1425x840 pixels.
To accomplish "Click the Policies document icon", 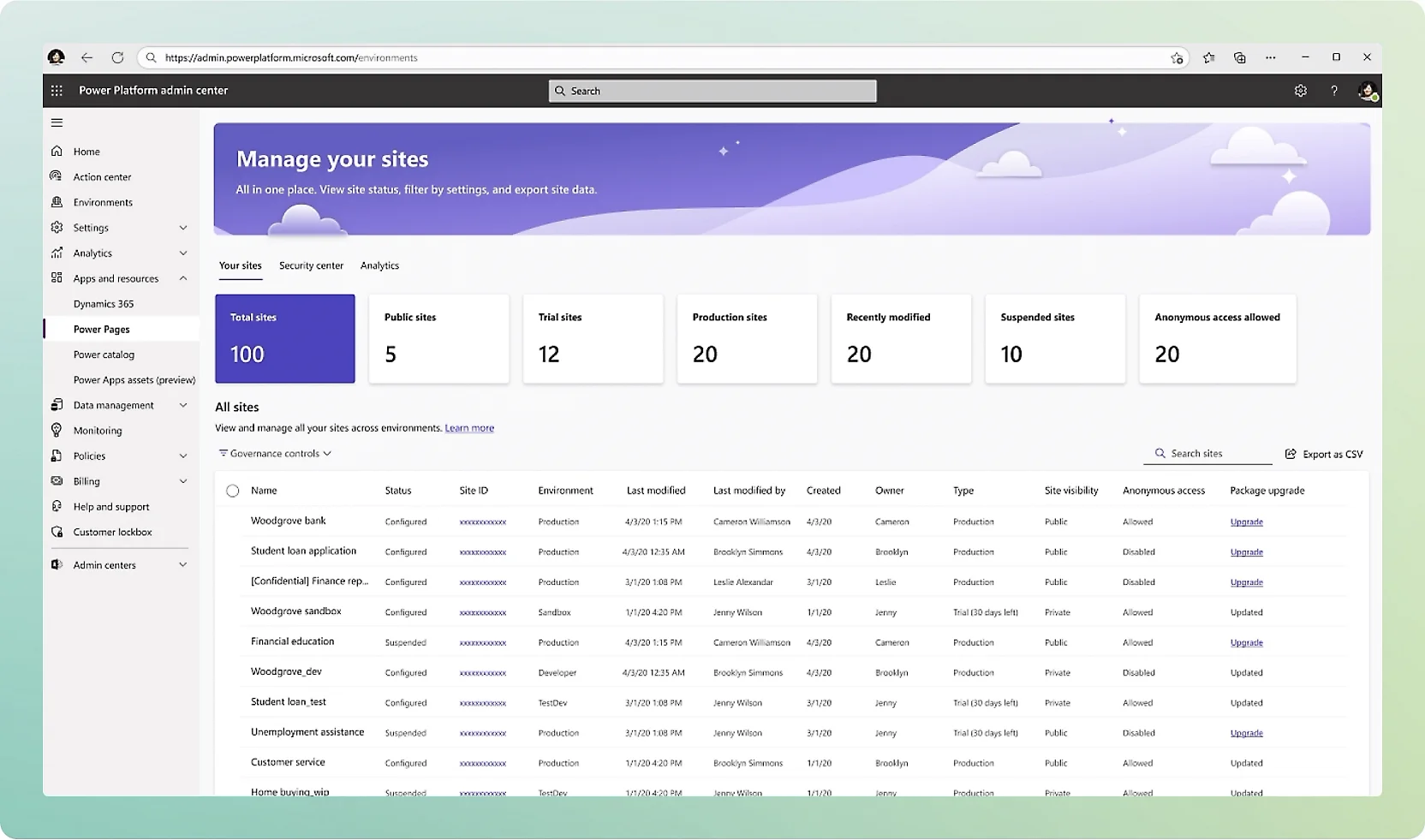I will (57, 456).
